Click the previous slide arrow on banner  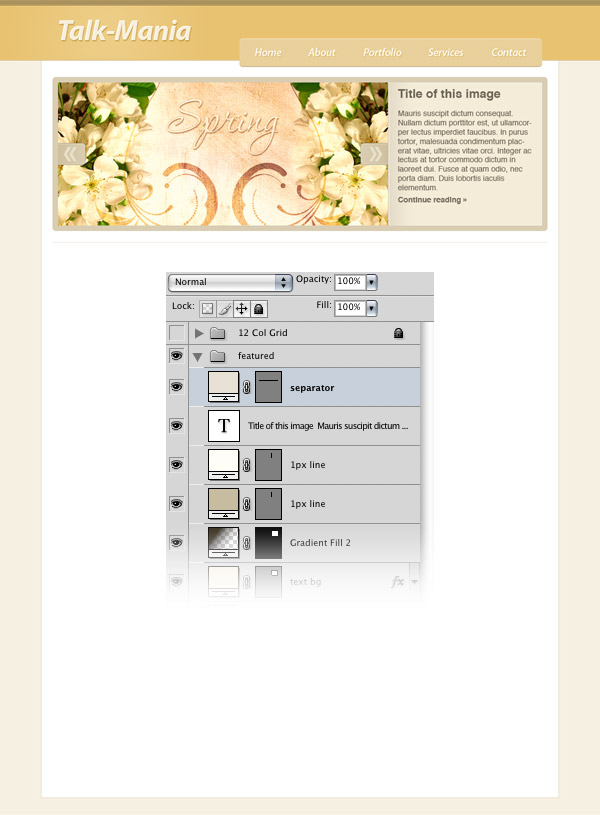click(x=71, y=154)
